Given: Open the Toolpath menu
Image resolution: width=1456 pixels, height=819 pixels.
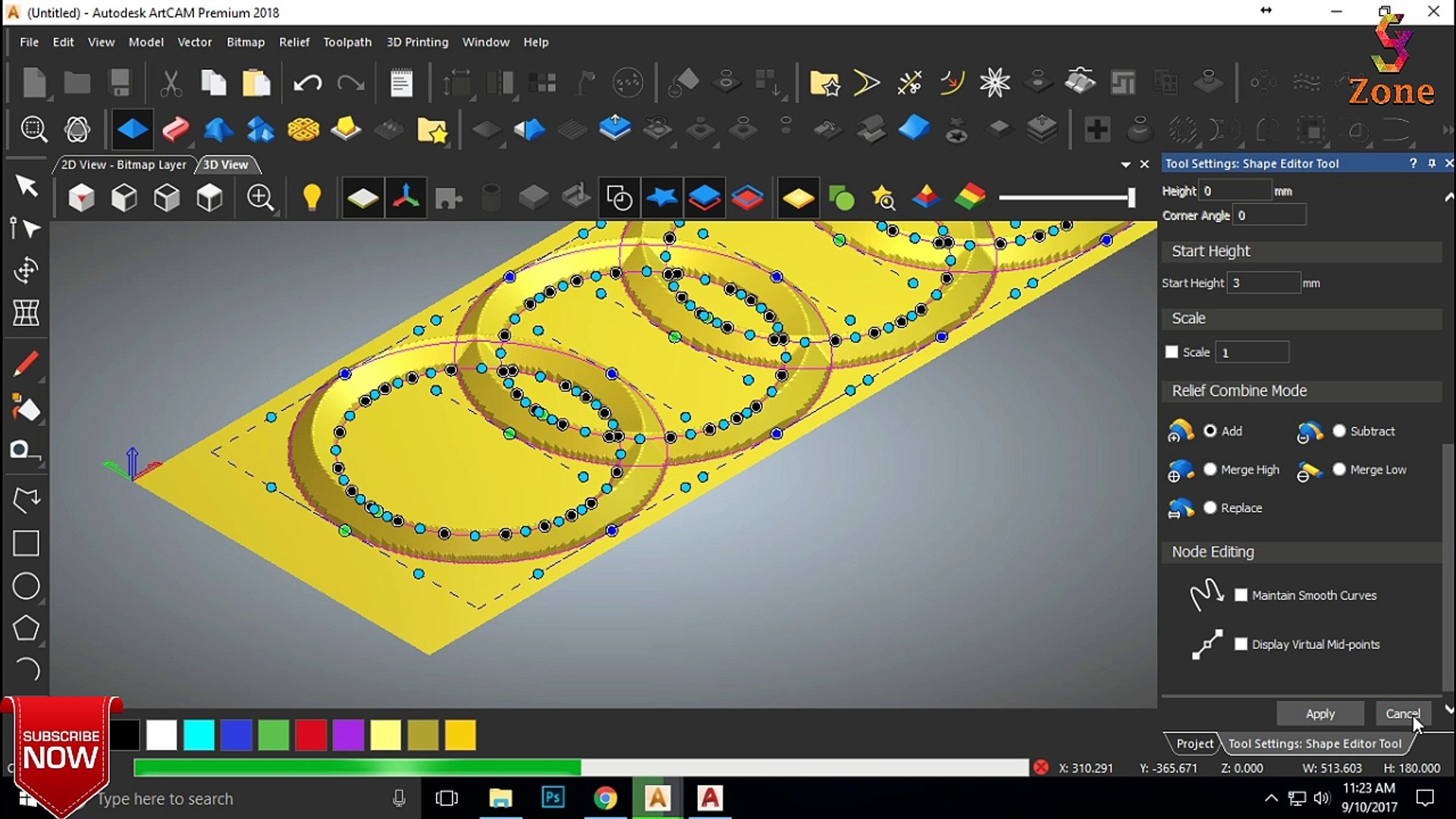Looking at the screenshot, I should click(x=347, y=42).
